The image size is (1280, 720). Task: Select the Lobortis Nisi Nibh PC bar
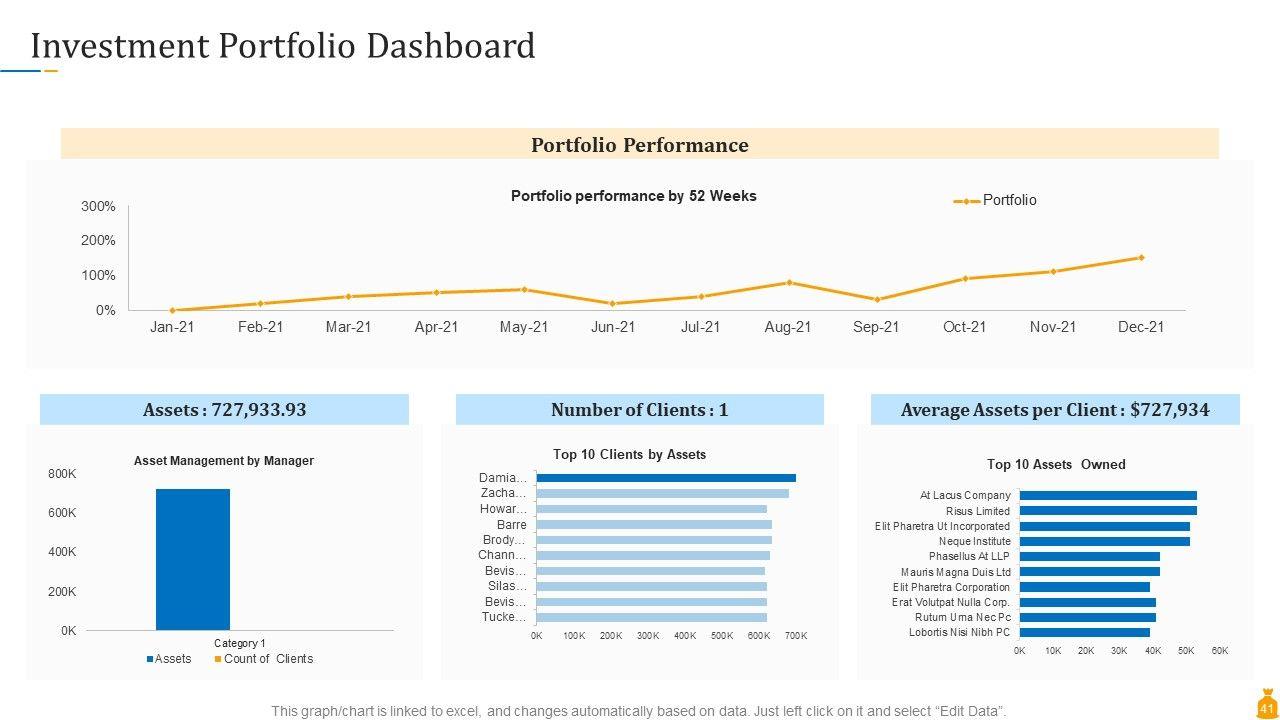pyautogui.click(x=1084, y=632)
